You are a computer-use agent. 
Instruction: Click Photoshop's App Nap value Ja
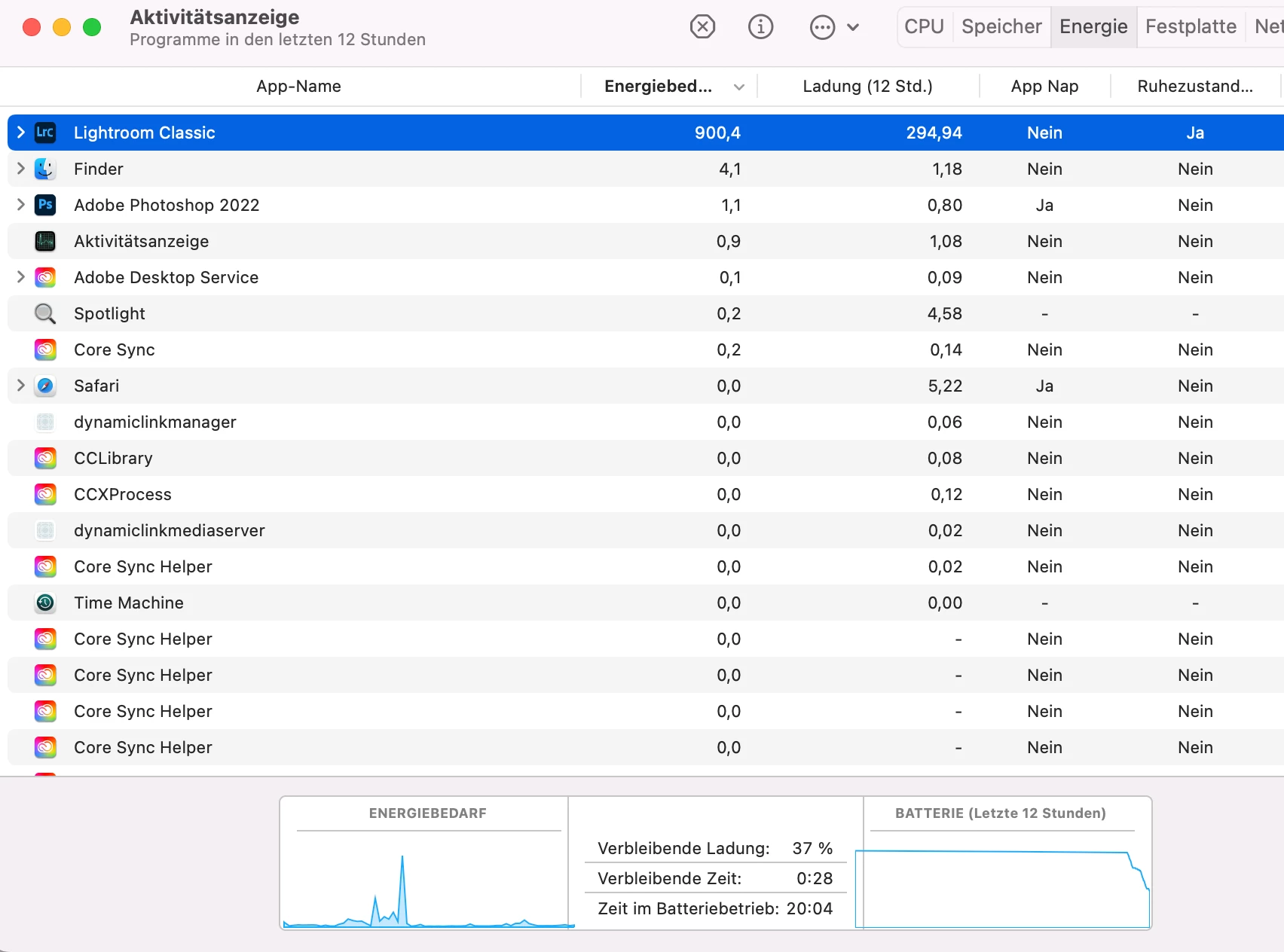1044,205
